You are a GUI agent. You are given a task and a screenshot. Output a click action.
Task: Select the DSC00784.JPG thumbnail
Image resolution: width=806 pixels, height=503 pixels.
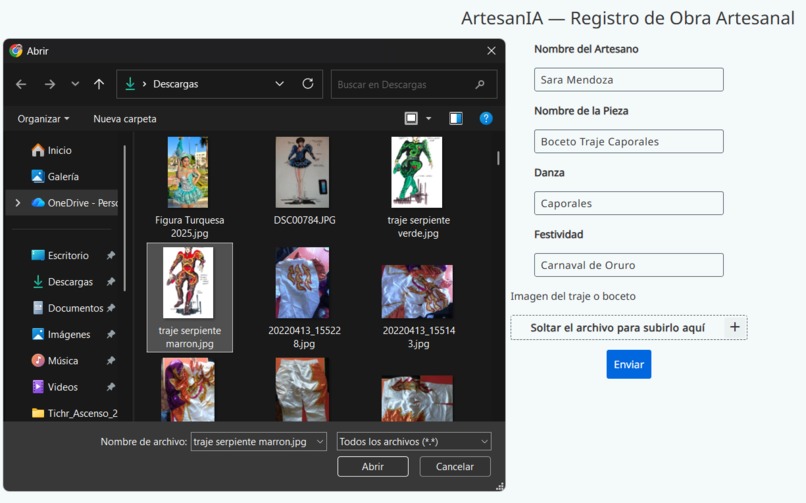(302, 172)
